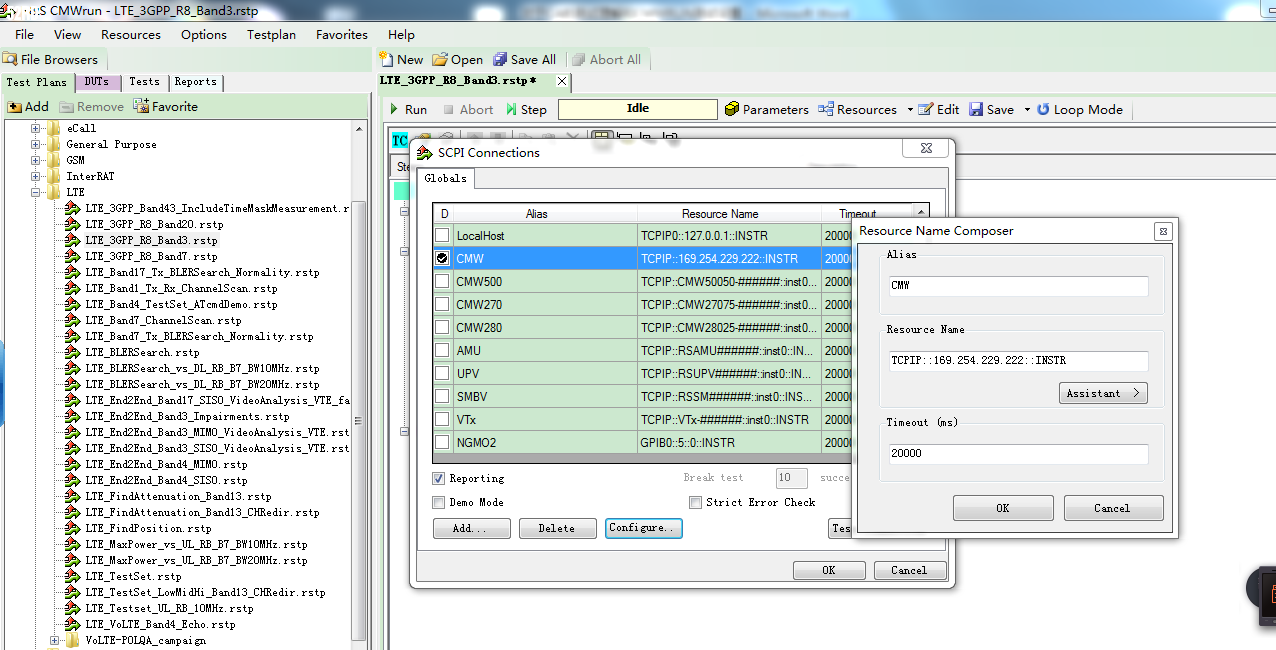Toggle the Reporting checkbox
The width and height of the screenshot is (1276, 650).
click(x=439, y=478)
